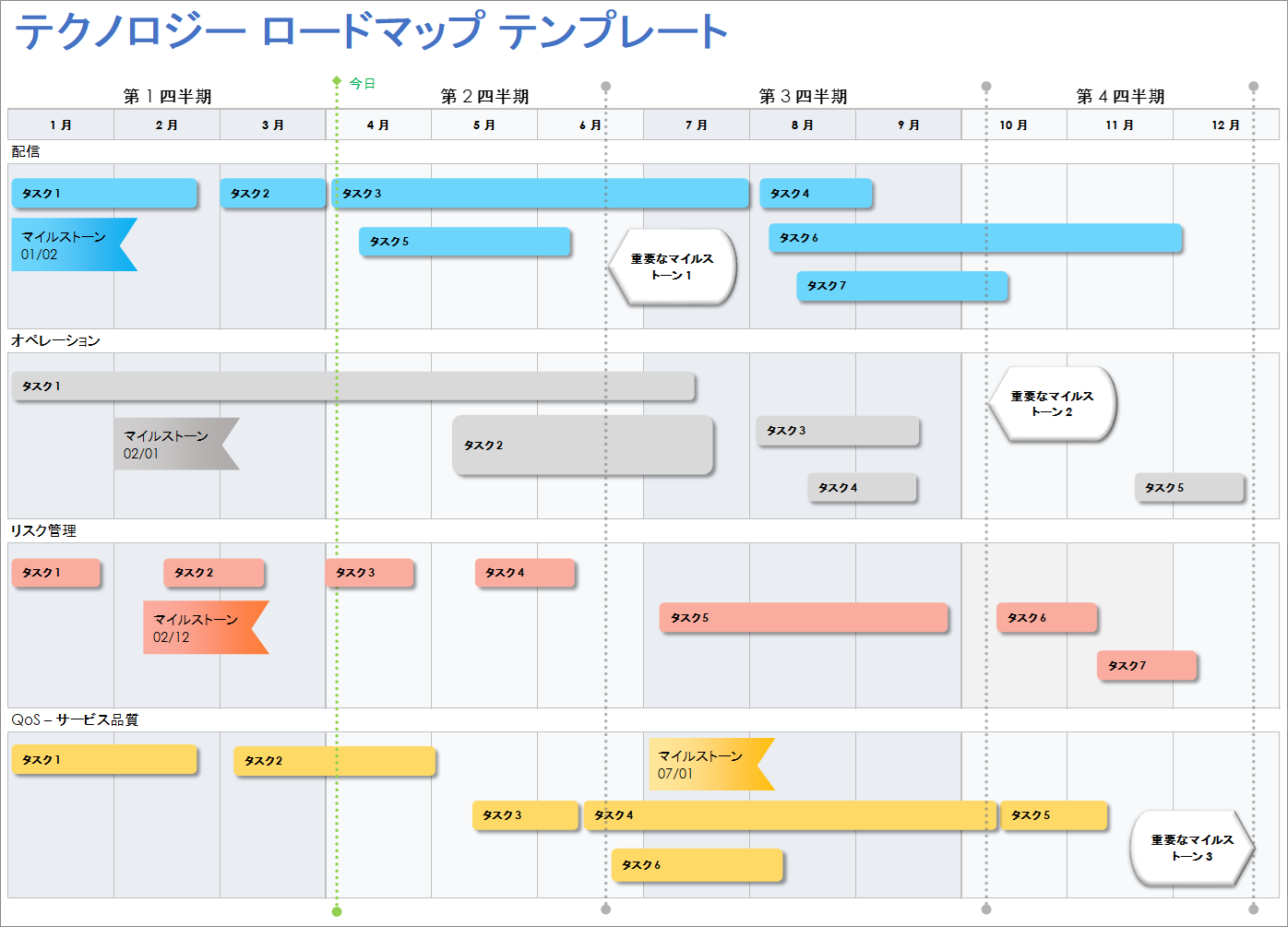Click the 7 月 month cell

click(x=697, y=125)
